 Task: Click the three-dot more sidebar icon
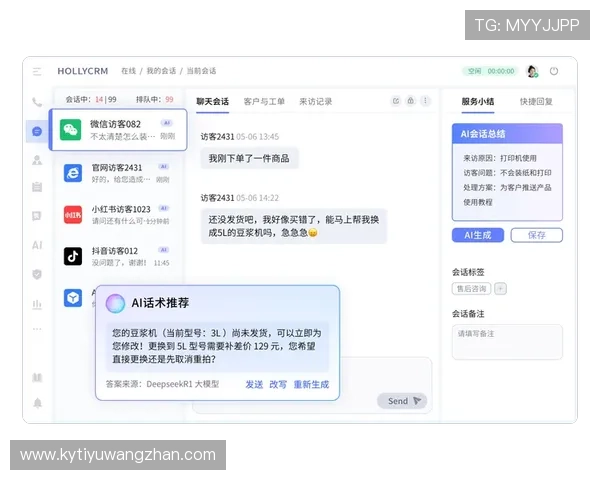[x=37, y=329]
